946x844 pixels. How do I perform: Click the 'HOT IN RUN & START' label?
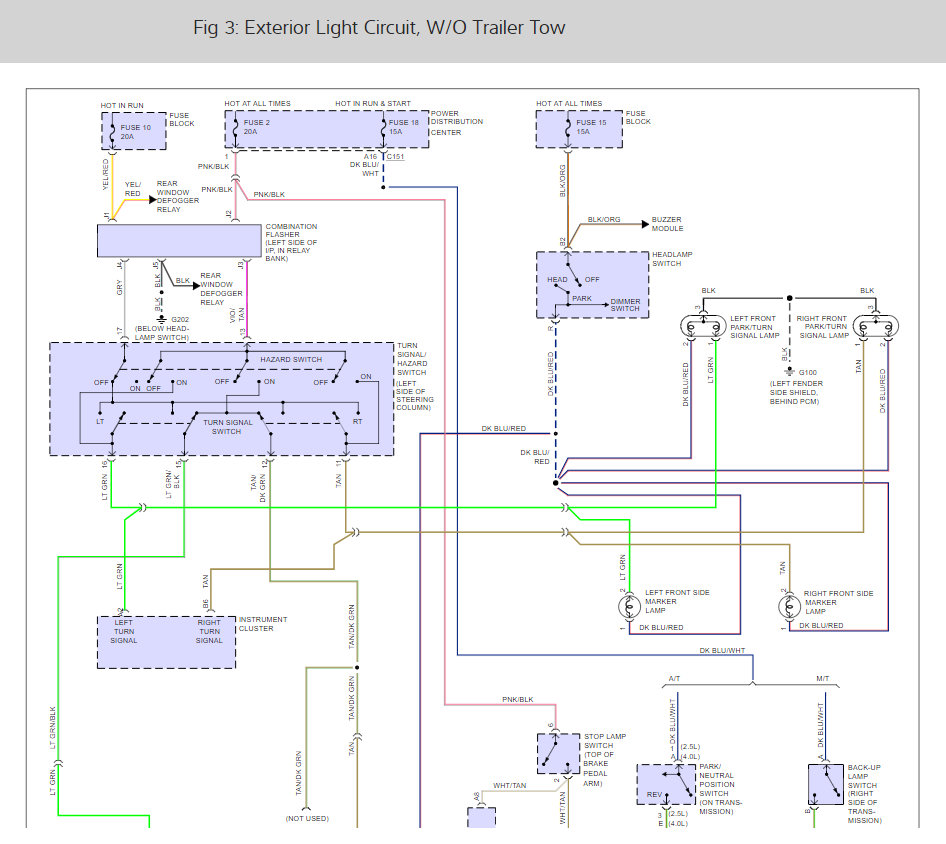[x=373, y=104]
